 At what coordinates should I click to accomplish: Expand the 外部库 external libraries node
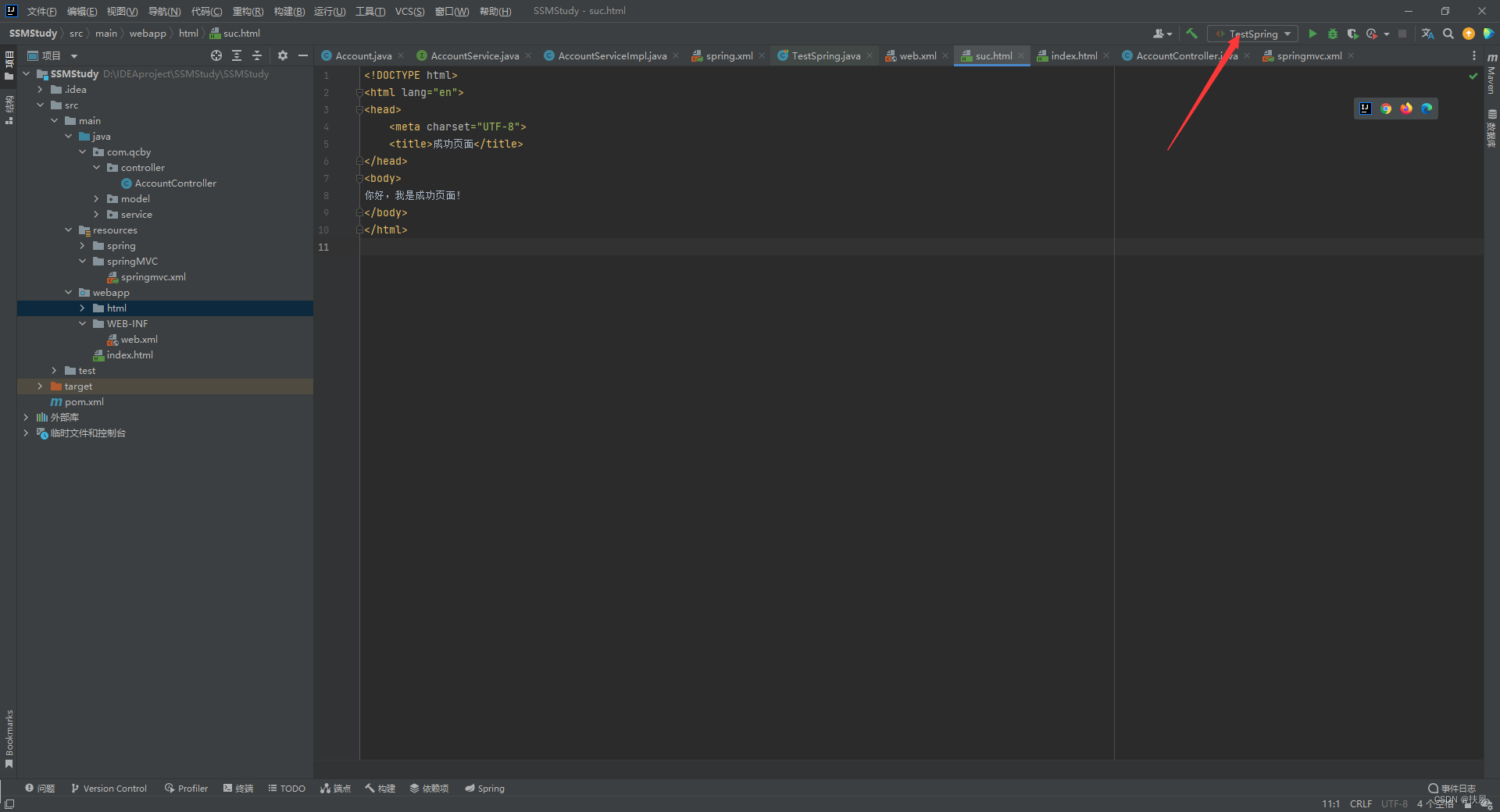click(x=26, y=418)
